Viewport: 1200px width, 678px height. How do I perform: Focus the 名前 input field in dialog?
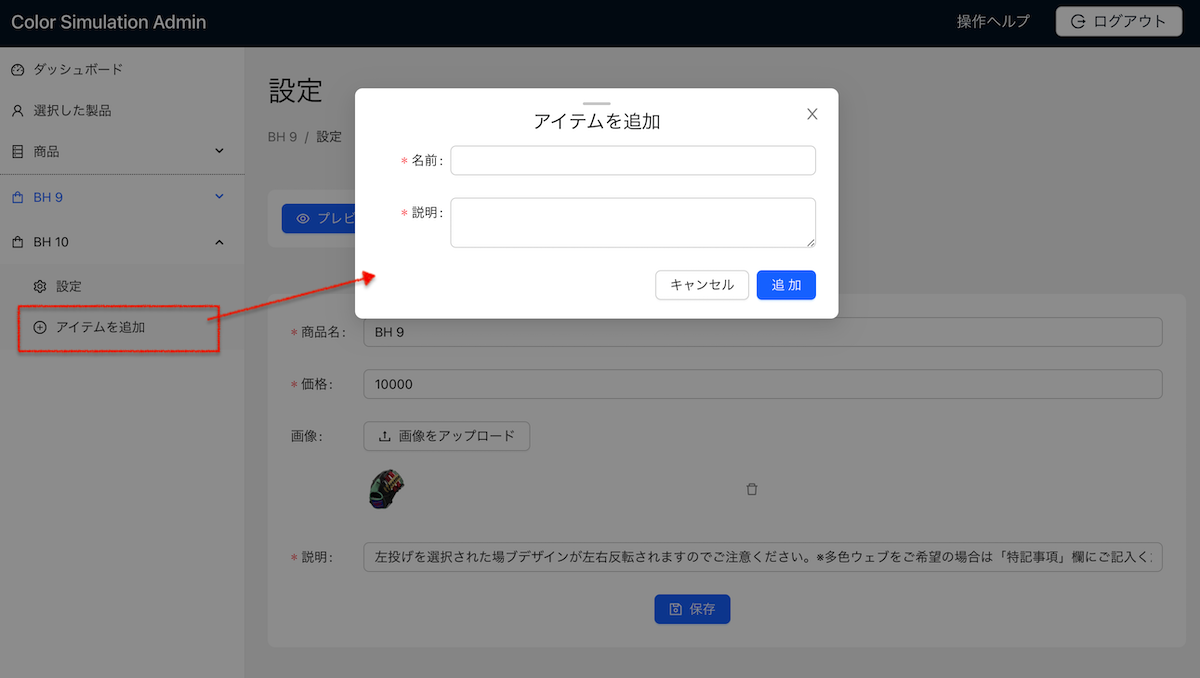[x=632, y=161]
